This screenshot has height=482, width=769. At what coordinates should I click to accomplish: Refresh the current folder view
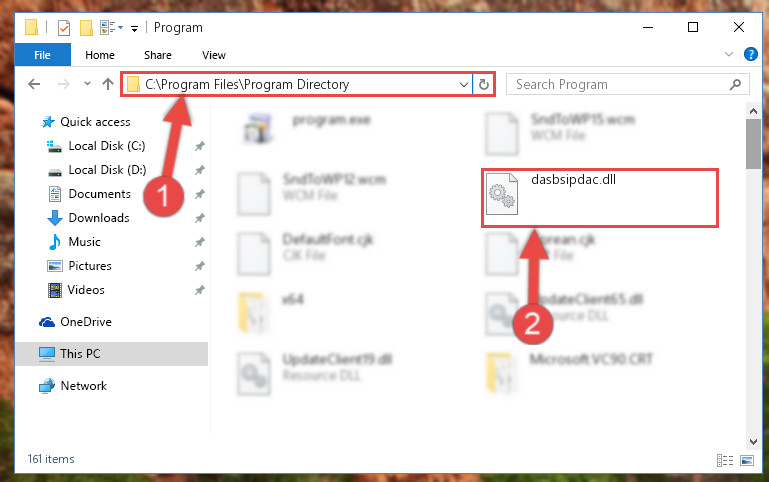pyautogui.click(x=484, y=84)
